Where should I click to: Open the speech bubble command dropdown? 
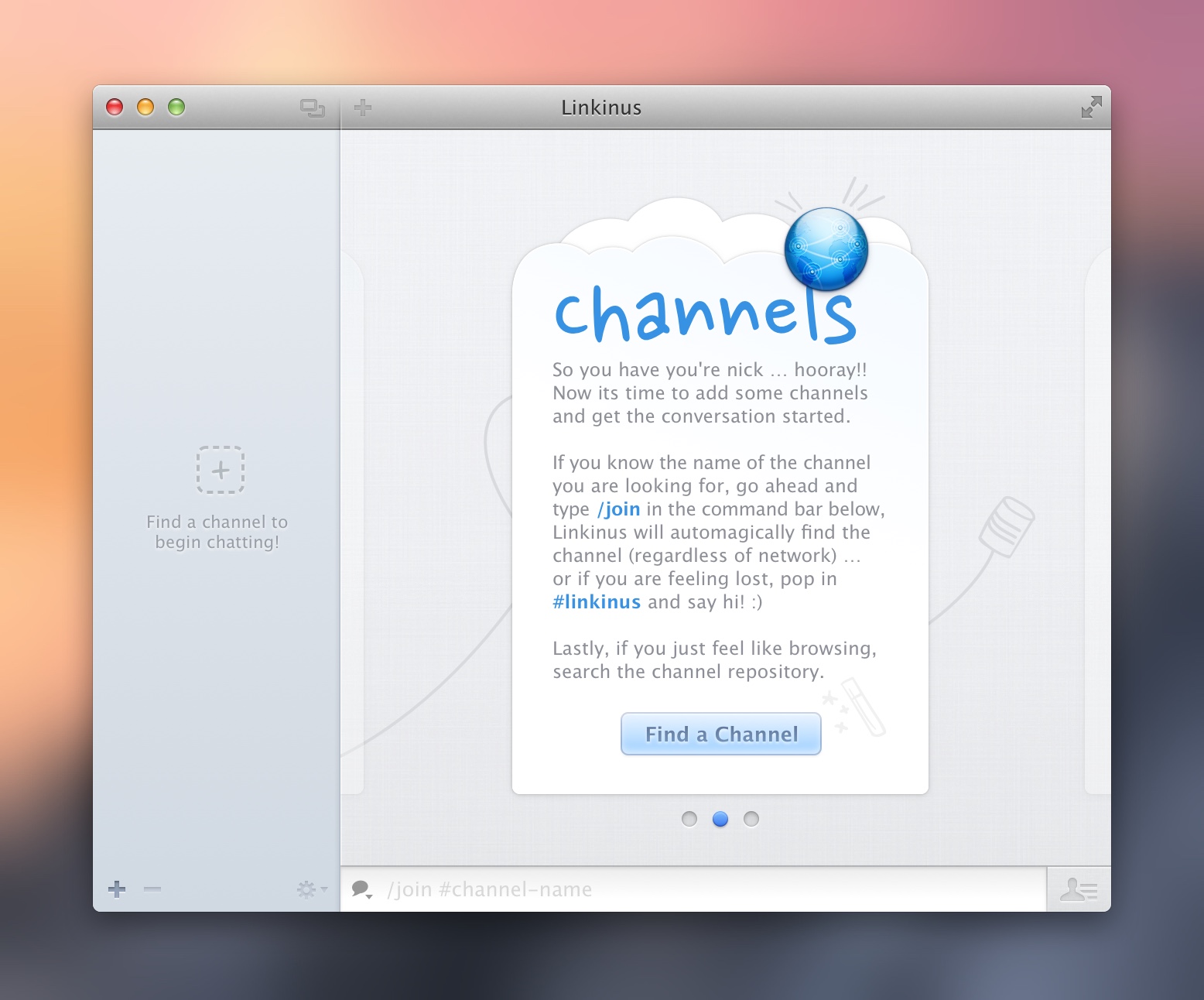coord(362,889)
